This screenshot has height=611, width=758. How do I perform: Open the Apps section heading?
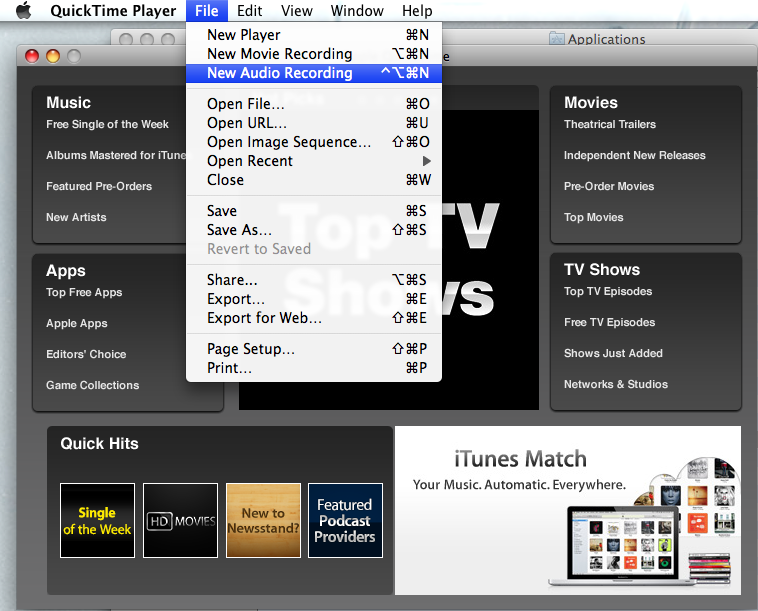click(x=66, y=271)
